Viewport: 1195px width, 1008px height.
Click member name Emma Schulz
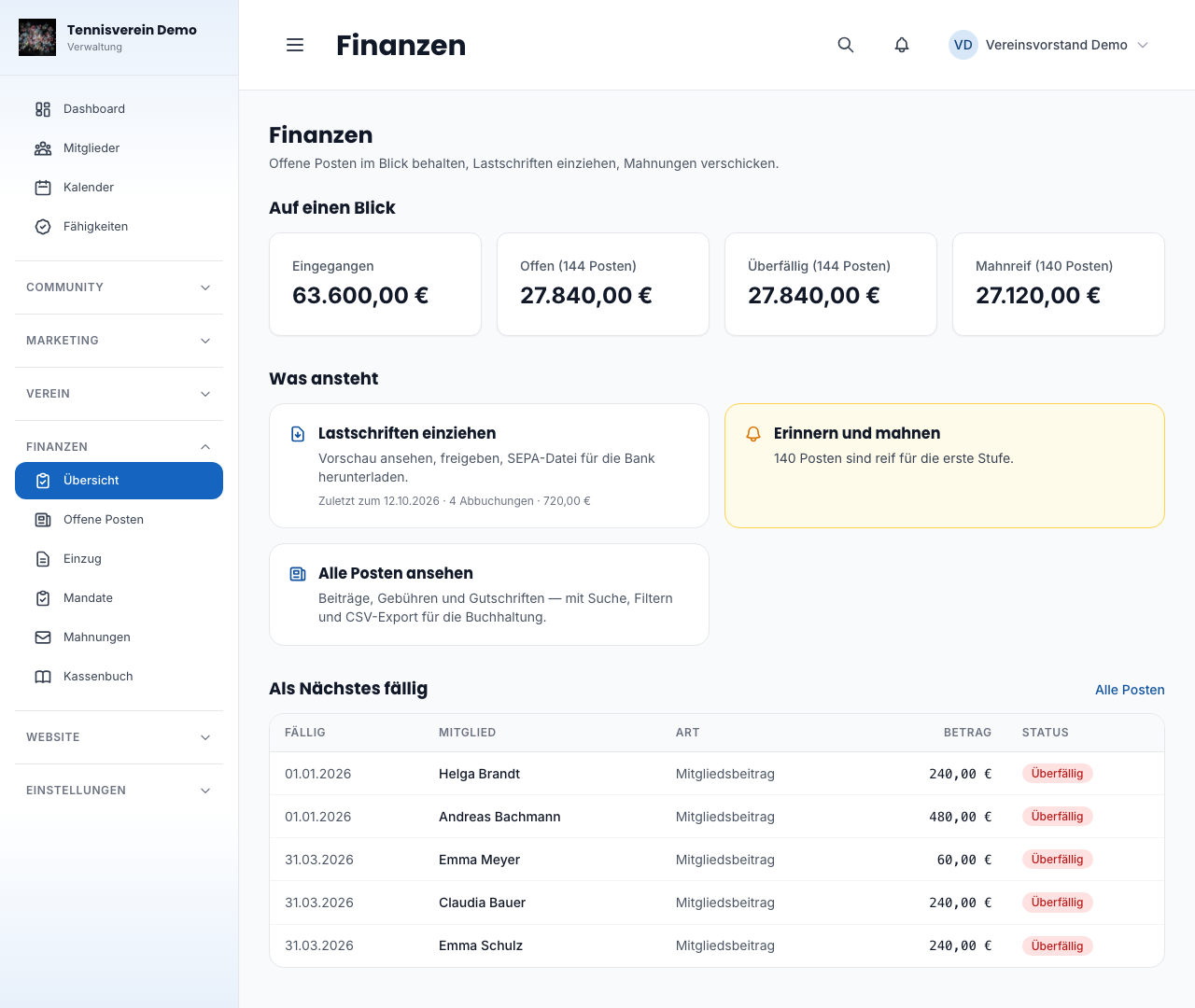pos(481,945)
